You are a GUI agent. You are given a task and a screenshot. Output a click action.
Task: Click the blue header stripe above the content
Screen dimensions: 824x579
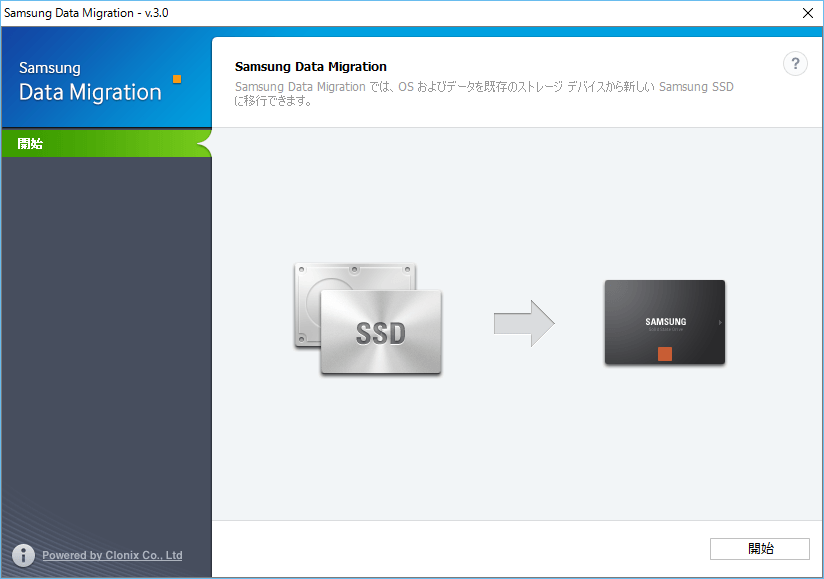[x=500, y=32]
